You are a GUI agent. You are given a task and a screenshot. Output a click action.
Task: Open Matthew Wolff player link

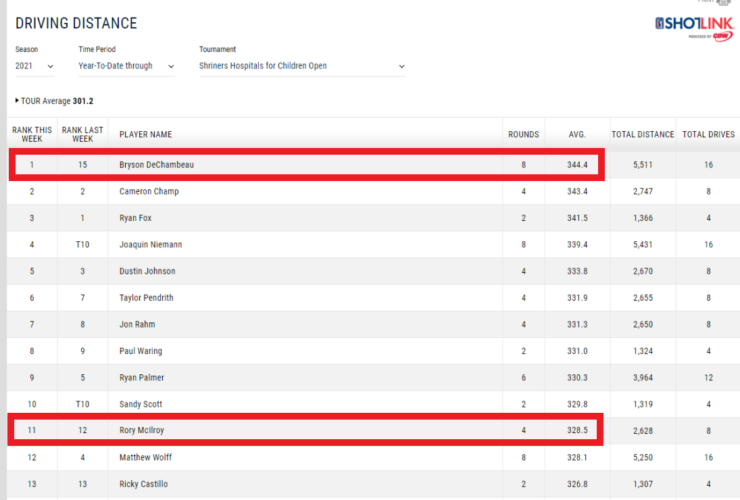(x=145, y=457)
